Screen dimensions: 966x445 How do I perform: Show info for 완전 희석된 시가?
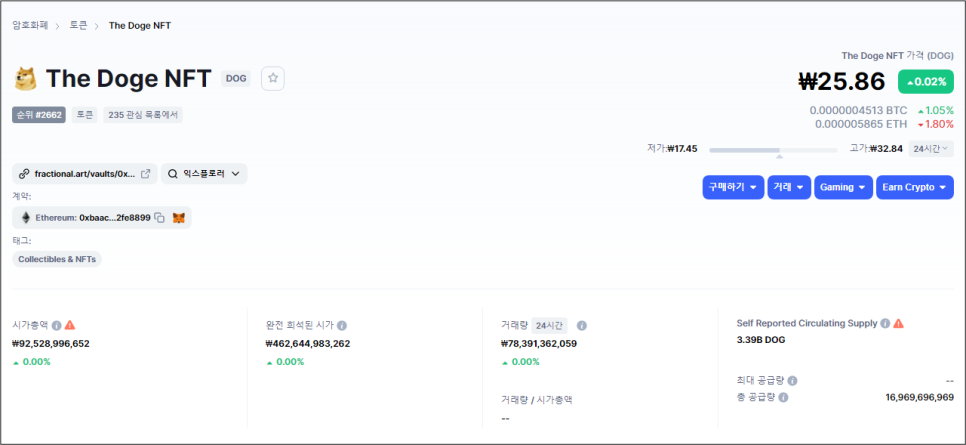342,325
